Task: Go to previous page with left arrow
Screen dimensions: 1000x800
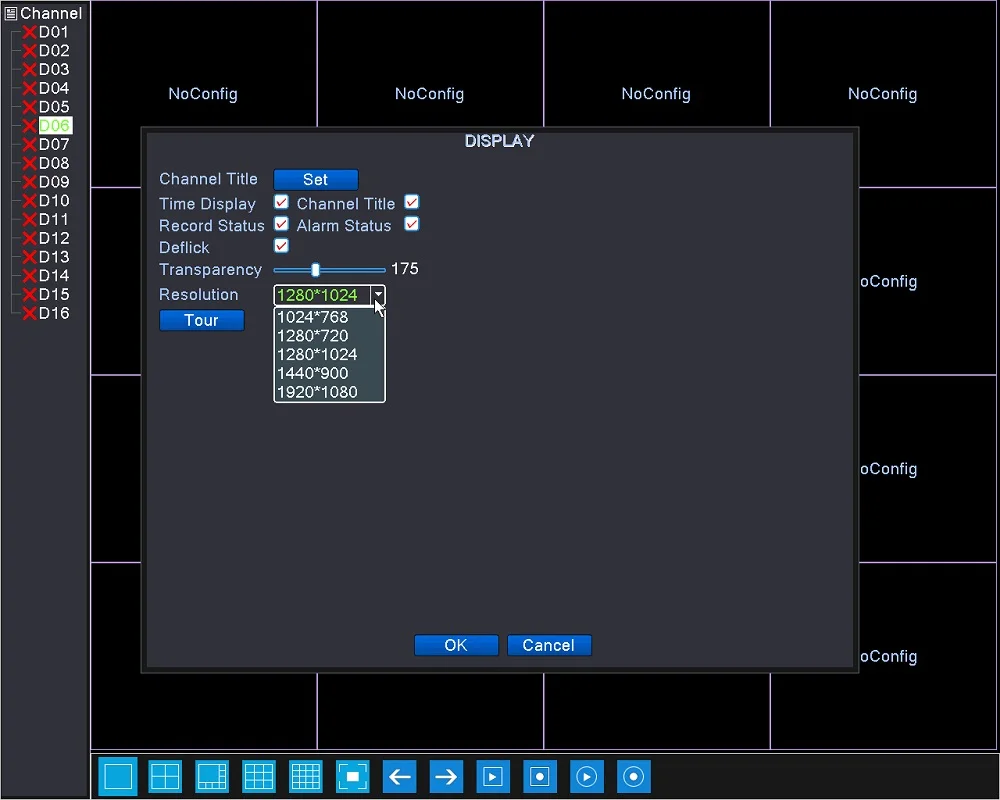Action: point(399,776)
